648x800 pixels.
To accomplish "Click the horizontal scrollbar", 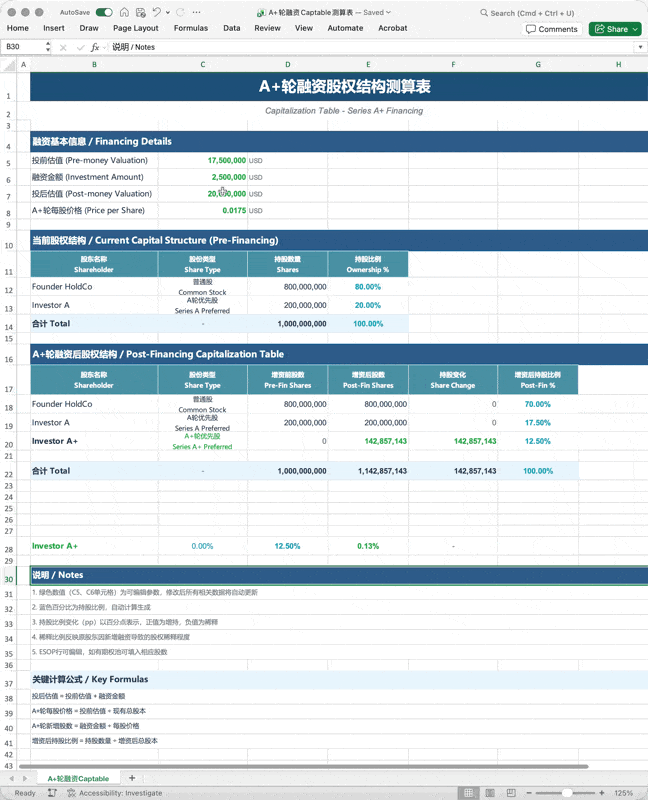I will (x=304, y=766).
